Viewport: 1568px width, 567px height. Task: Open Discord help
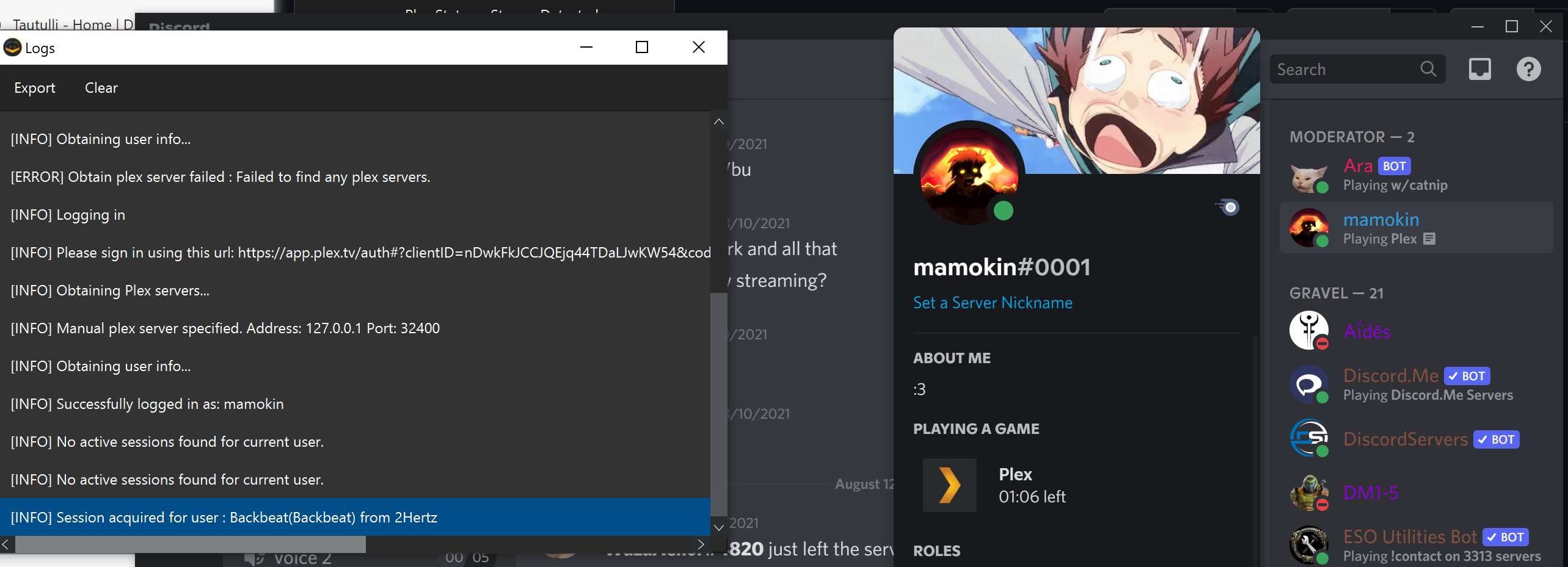click(1528, 69)
